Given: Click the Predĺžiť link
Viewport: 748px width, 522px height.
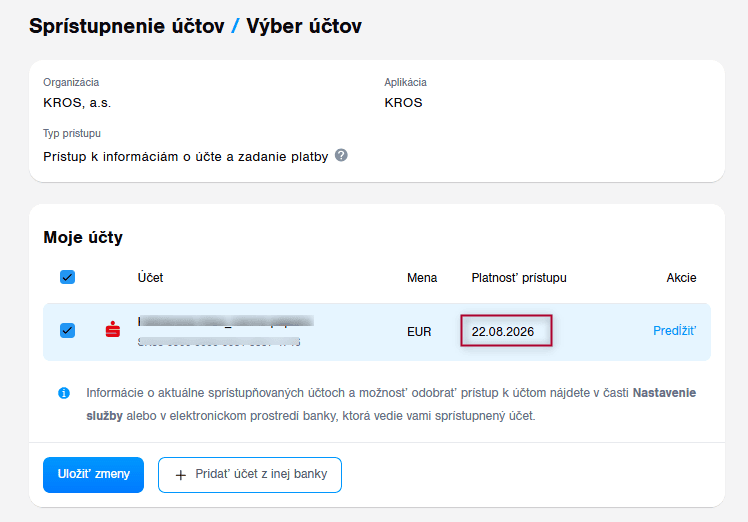Looking at the screenshot, I should tap(674, 331).
